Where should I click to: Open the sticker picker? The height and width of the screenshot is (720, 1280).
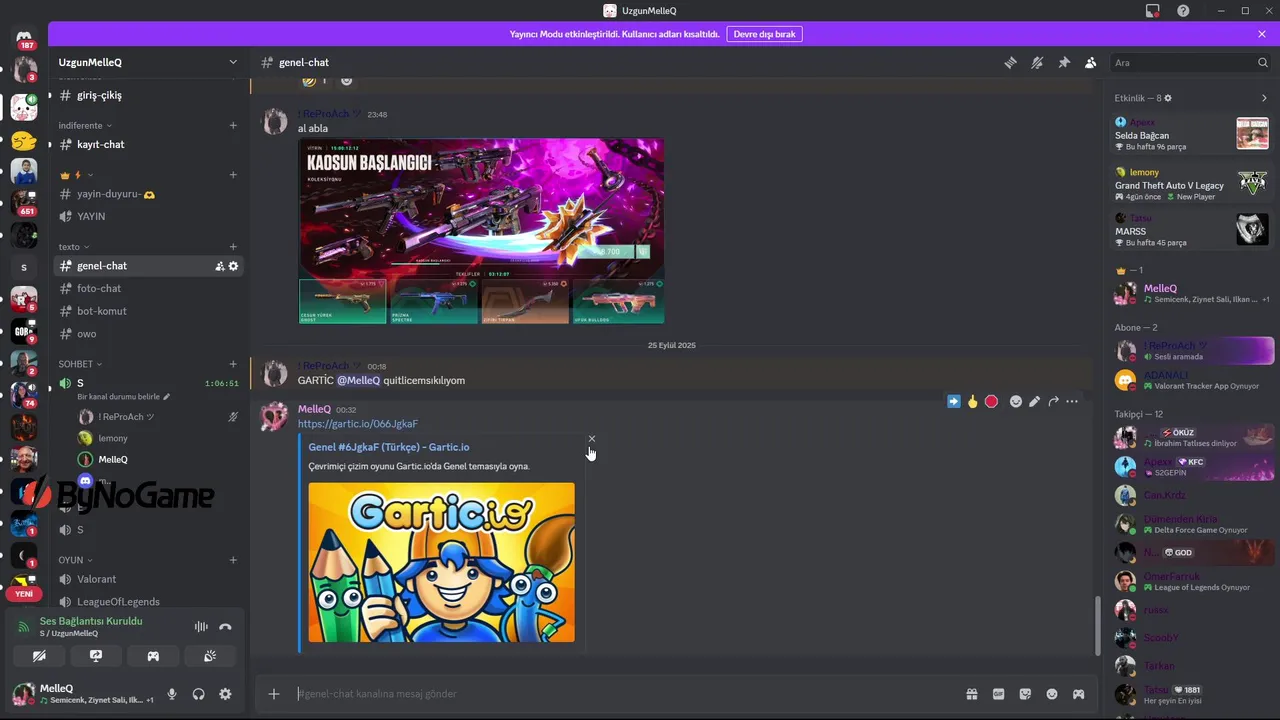(1025, 694)
